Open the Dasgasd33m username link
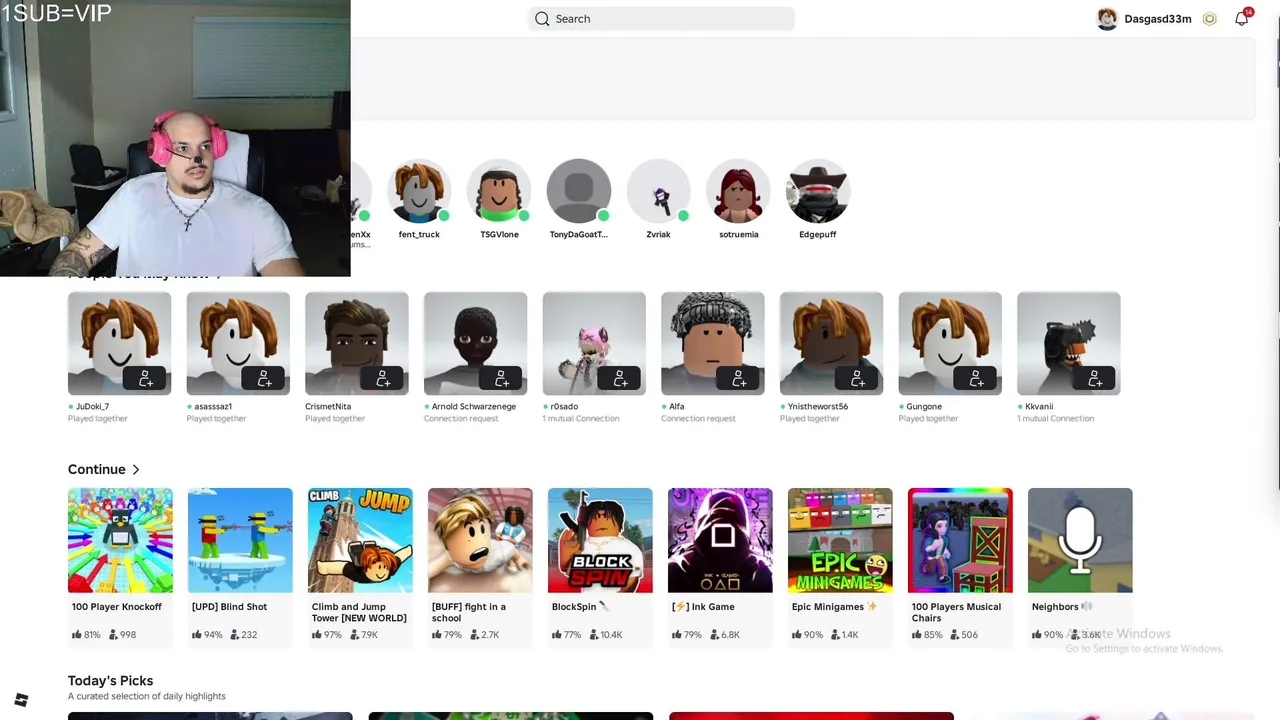This screenshot has width=1280, height=720. tap(1158, 19)
